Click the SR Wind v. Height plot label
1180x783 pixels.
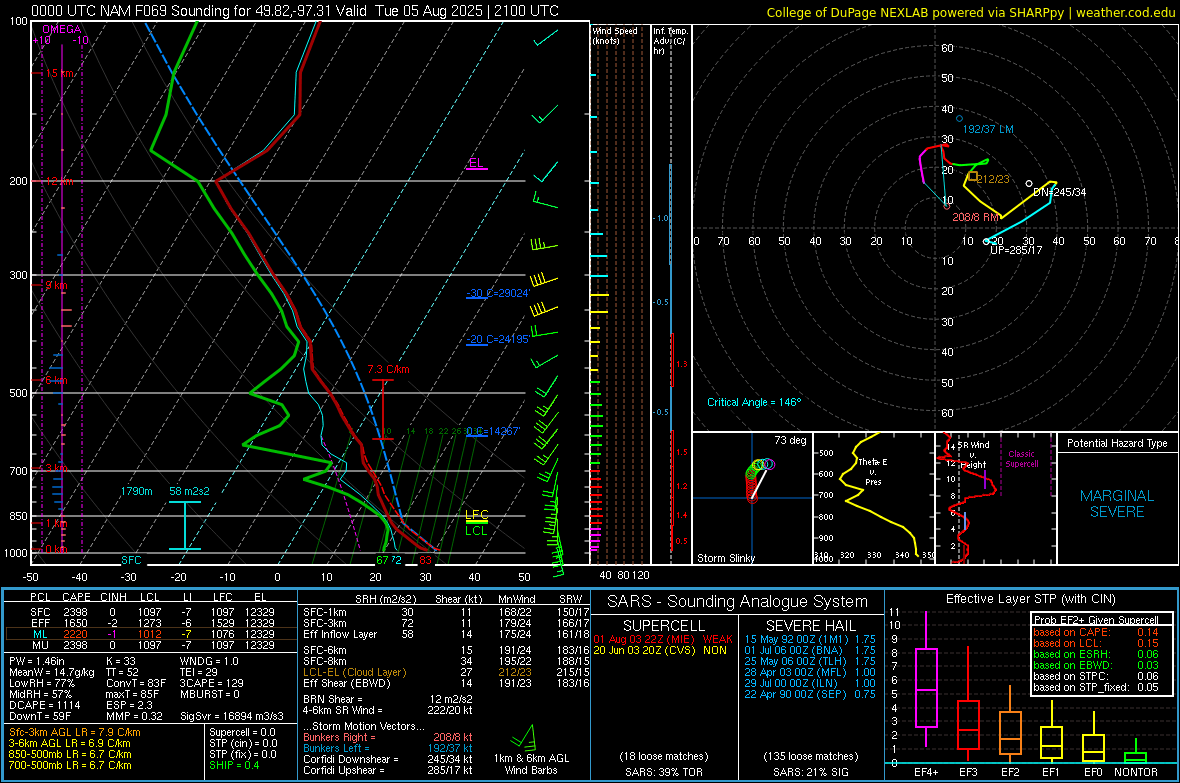pyautogui.click(x=974, y=455)
